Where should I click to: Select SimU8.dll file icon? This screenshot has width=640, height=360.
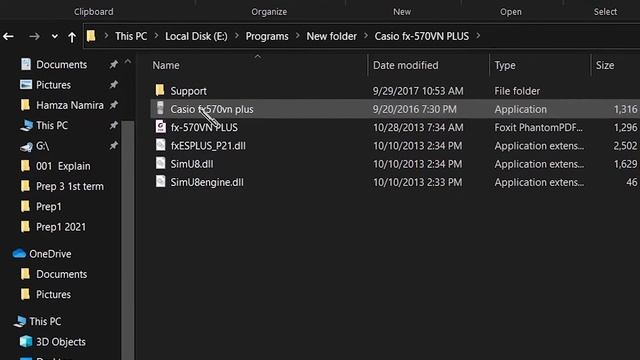point(160,164)
